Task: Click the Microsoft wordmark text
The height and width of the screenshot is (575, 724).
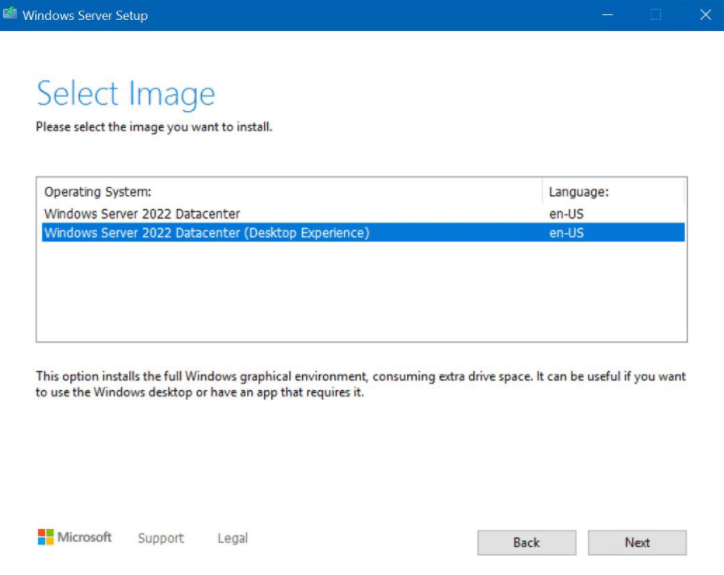Action: coord(84,538)
